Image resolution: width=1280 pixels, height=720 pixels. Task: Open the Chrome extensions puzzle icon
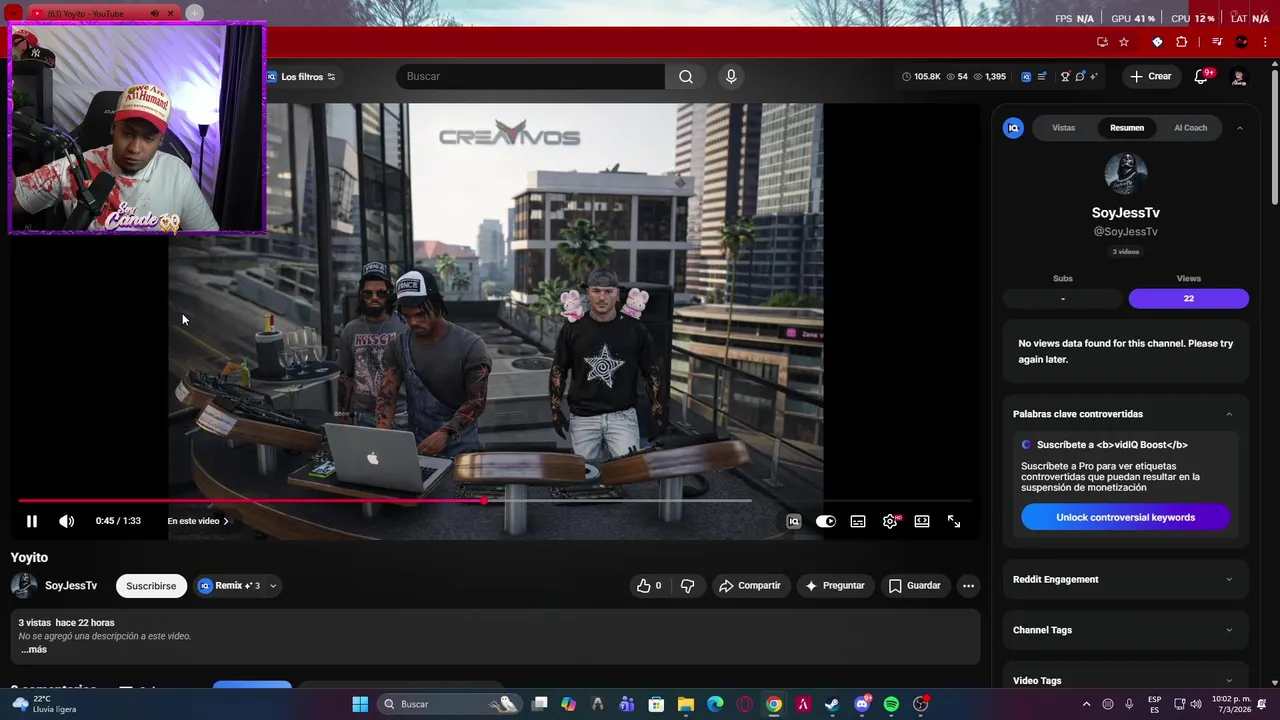click(1182, 42)
